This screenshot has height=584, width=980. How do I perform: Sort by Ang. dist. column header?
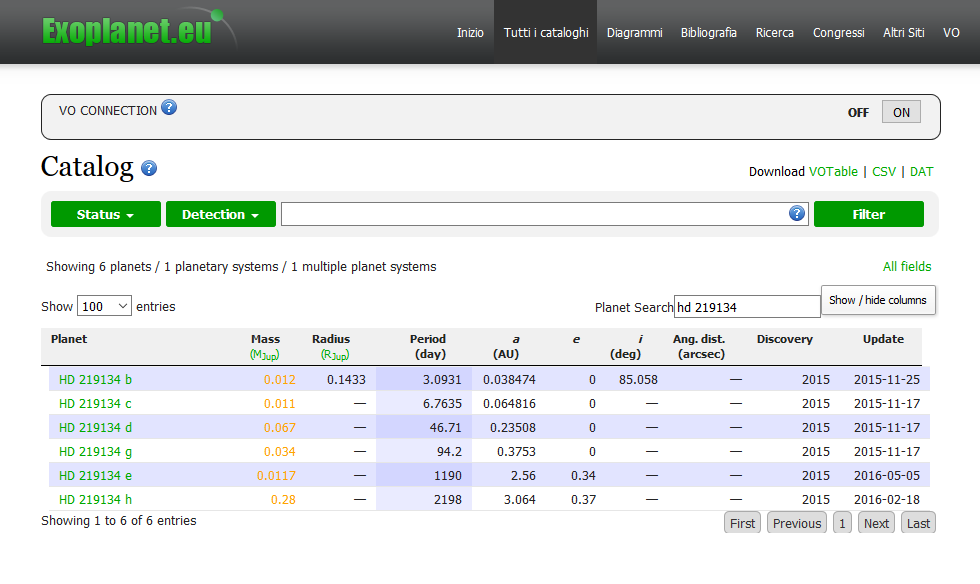[x=700, y=346]
